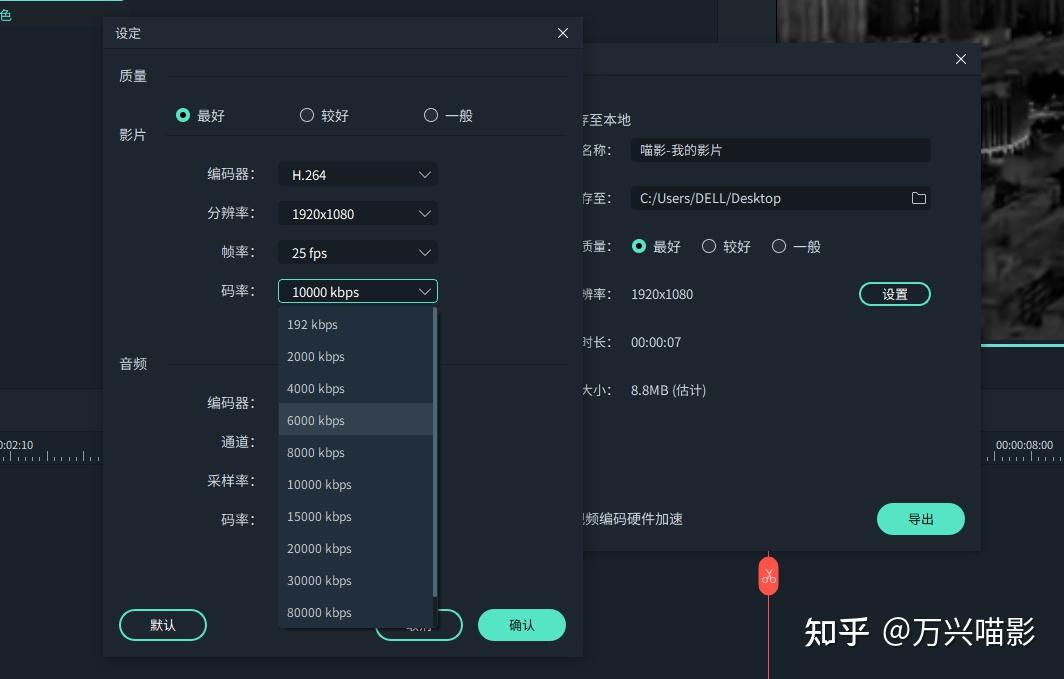Open the 帧率 25 fps dropdown
The height and width of the screenshot is (679, 1064).
point(358,252)
